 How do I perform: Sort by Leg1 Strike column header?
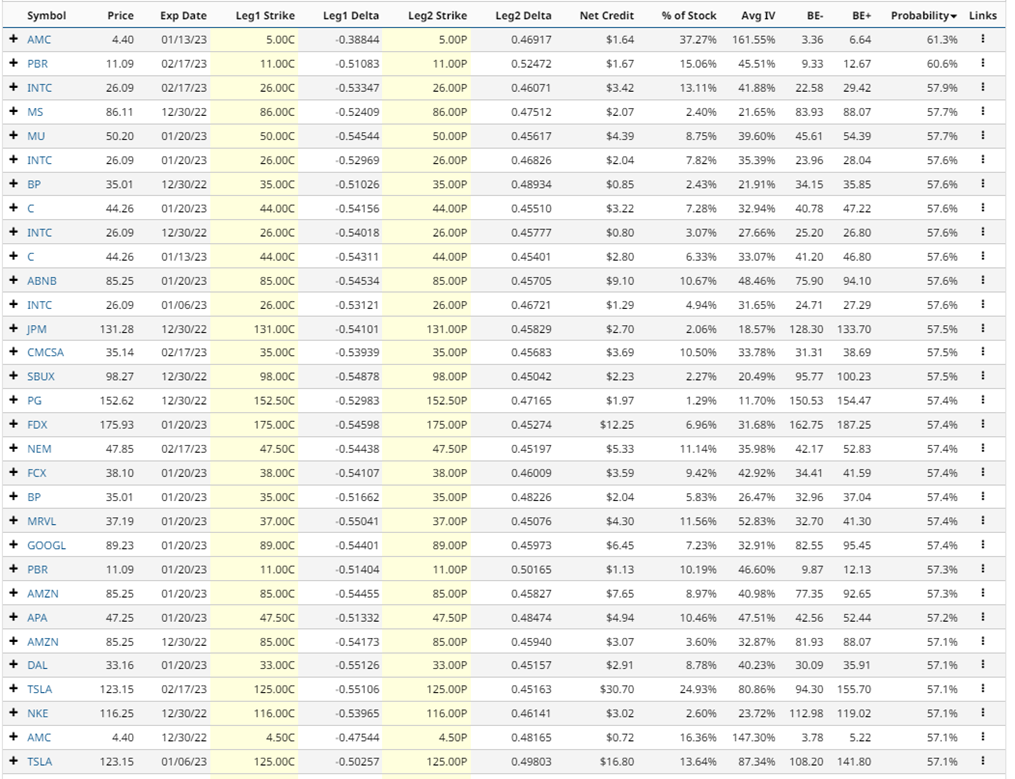point(265,16)
